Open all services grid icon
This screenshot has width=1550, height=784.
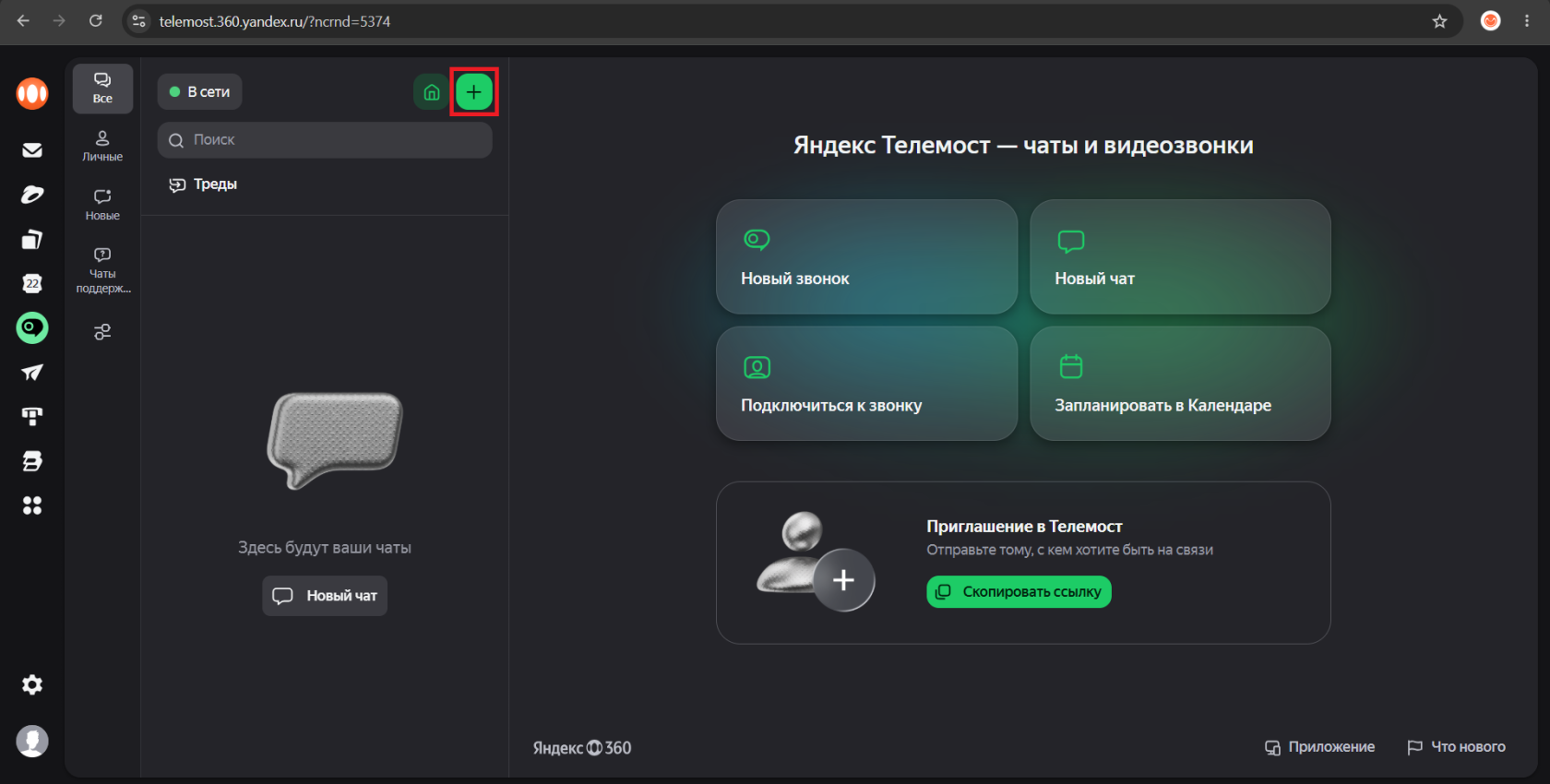click(32, 505)
